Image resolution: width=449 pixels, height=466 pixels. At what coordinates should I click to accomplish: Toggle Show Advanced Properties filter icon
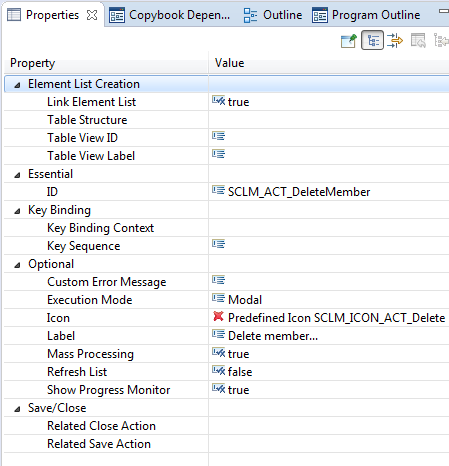coord(395,41)
